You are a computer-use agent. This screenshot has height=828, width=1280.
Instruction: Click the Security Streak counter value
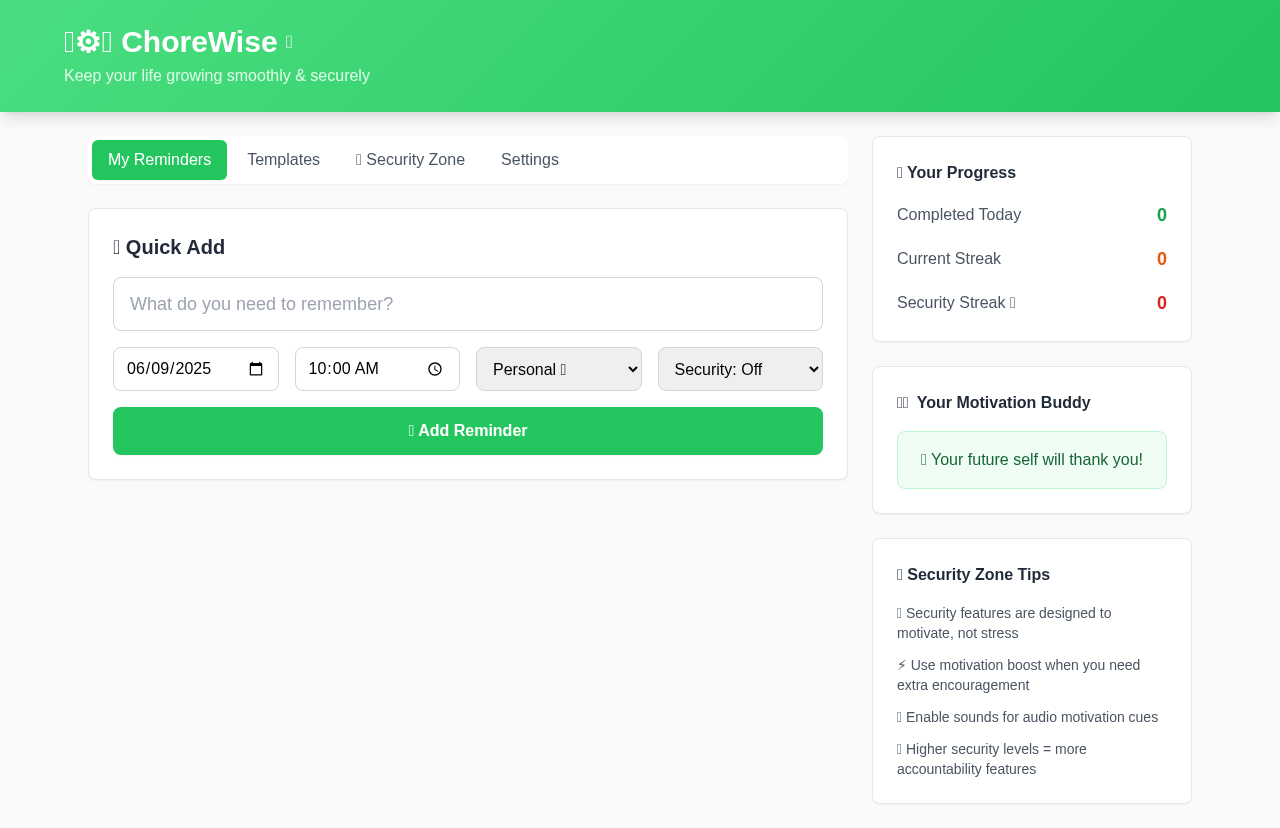pyautogui.click(x=1160, y=302)
